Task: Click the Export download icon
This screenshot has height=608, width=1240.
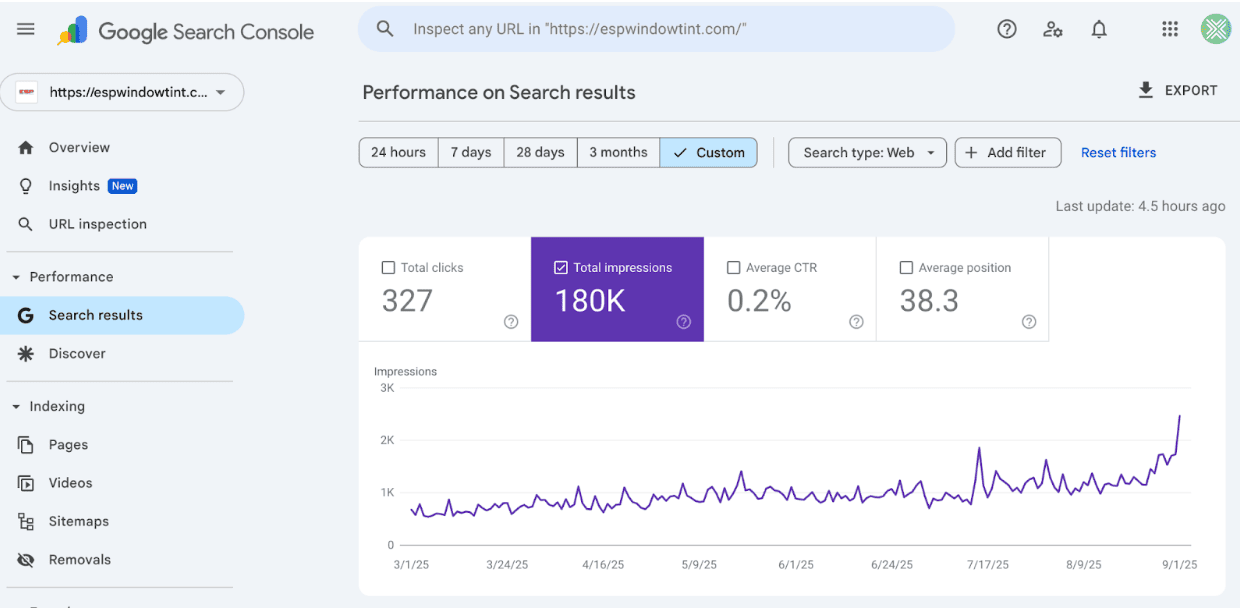Action: point(1146,91)
